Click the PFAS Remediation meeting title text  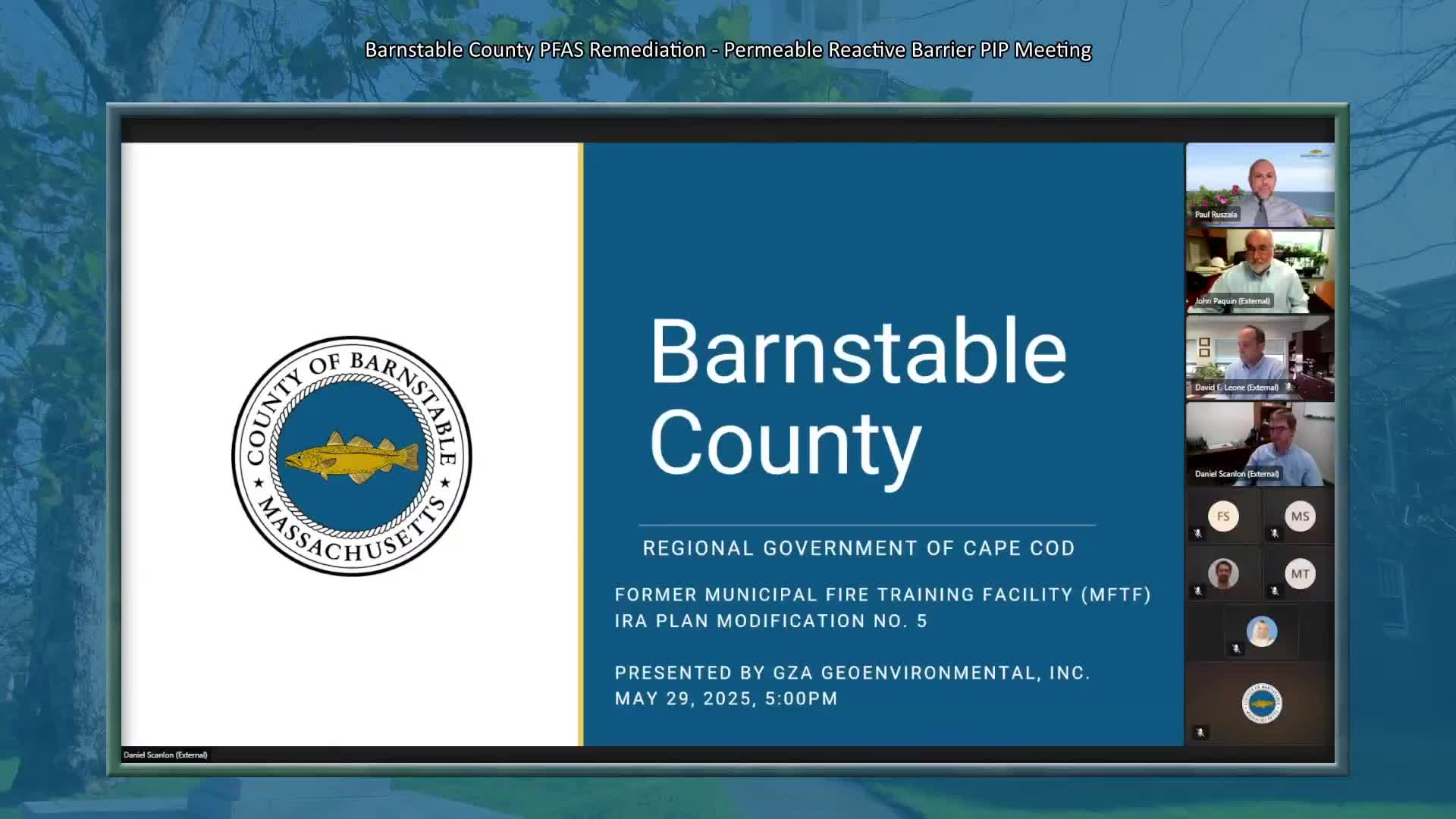click(728, 50)
